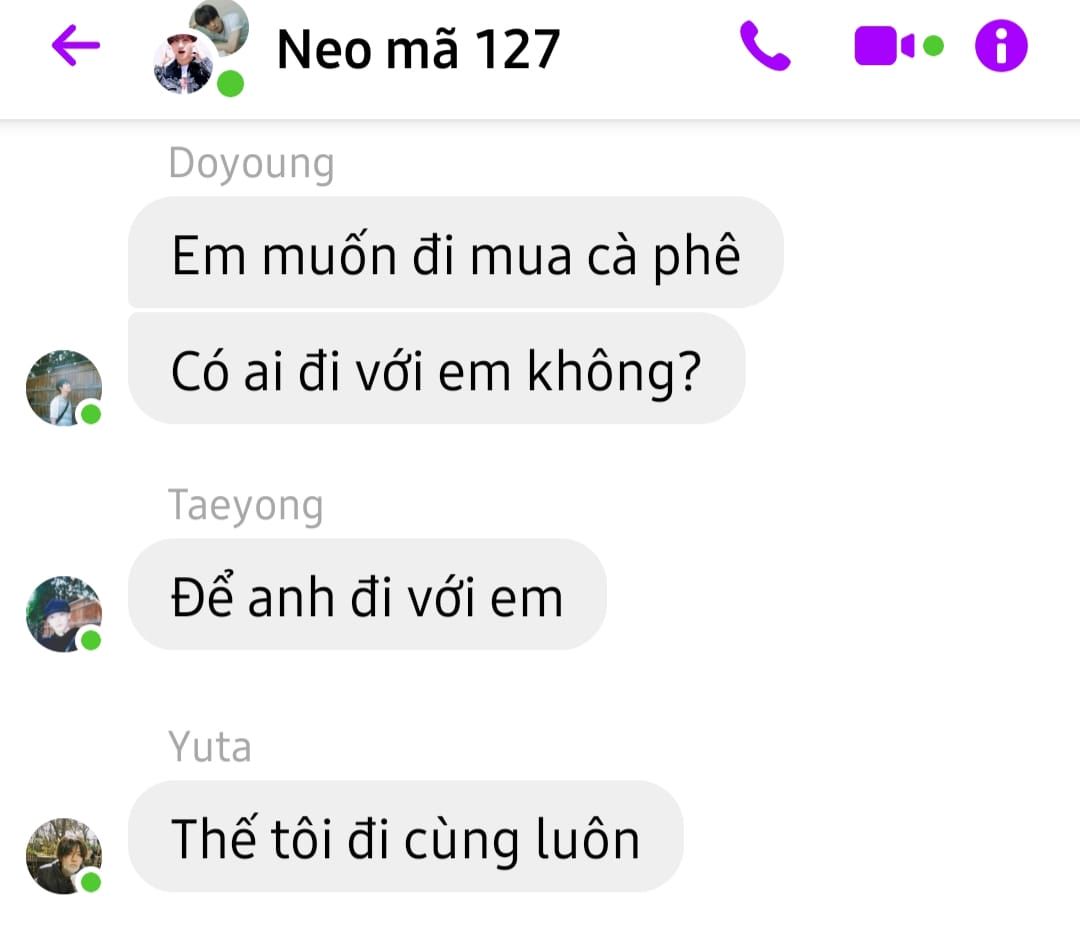Select the message Em muốn đi mua cà phê
This screenshot has width=1080, height=928.
pos(455,252)
